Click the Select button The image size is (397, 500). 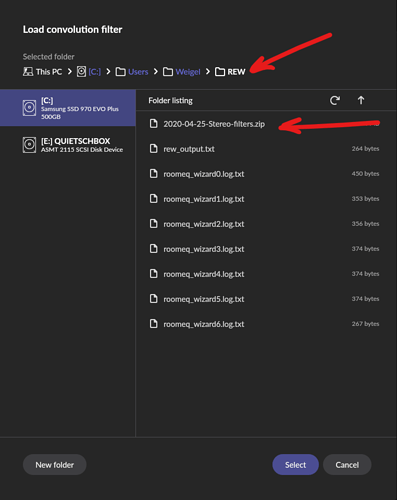tap(295, 465)
